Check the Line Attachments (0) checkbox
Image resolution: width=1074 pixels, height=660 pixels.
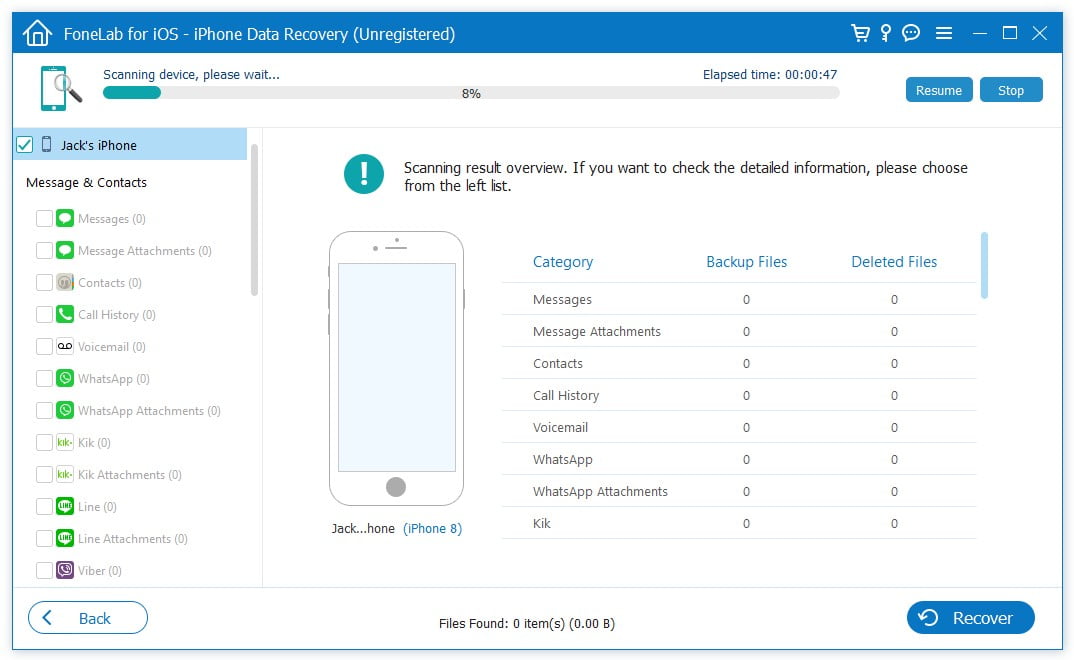(x=45, y=538)
